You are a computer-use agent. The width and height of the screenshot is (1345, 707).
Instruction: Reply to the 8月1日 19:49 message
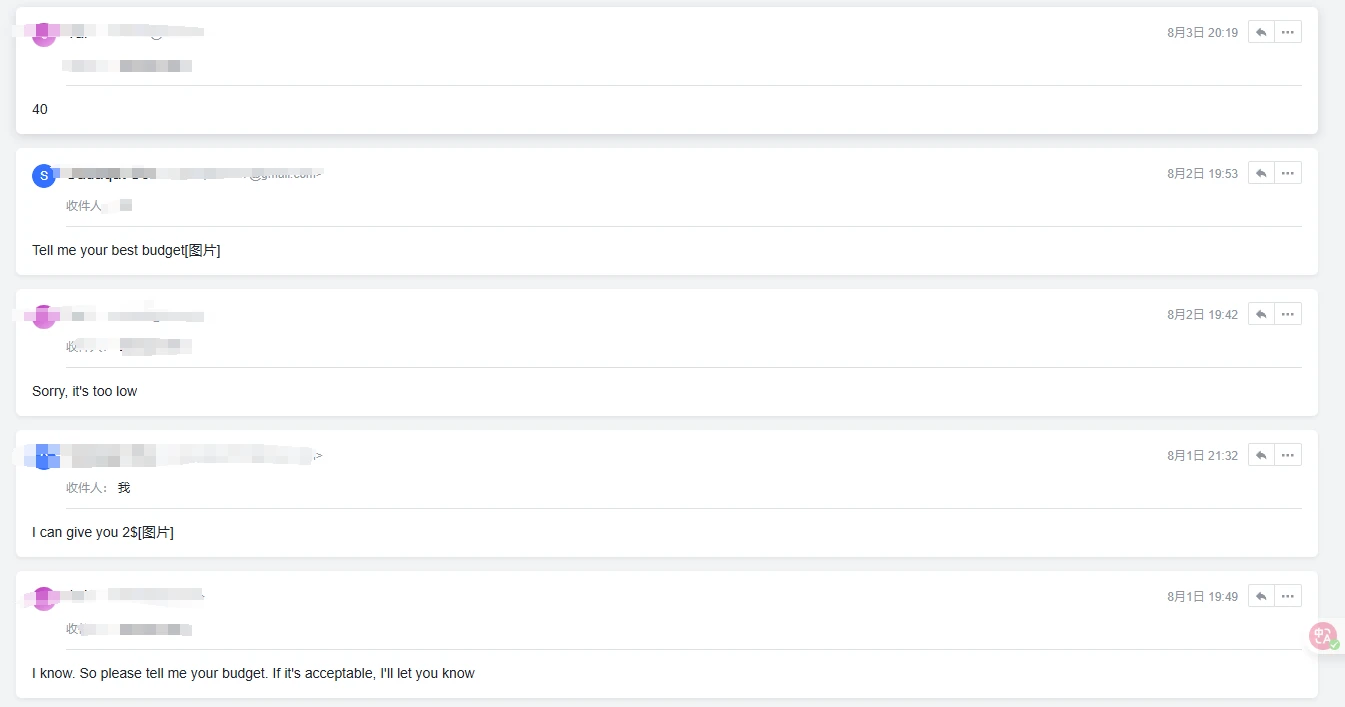(x=1261, y=596)
